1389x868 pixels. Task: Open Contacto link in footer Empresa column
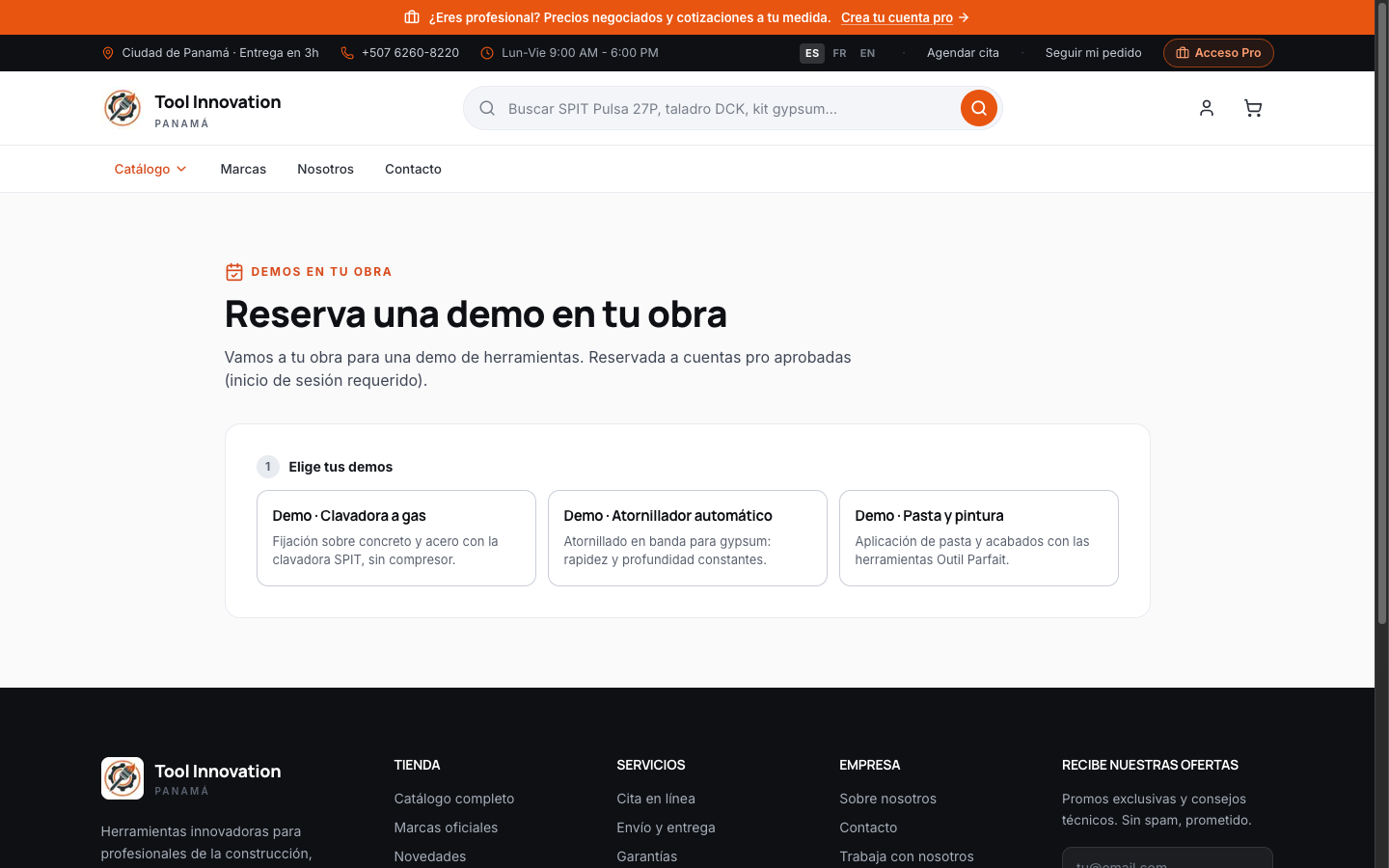click(x=868, y=827)
